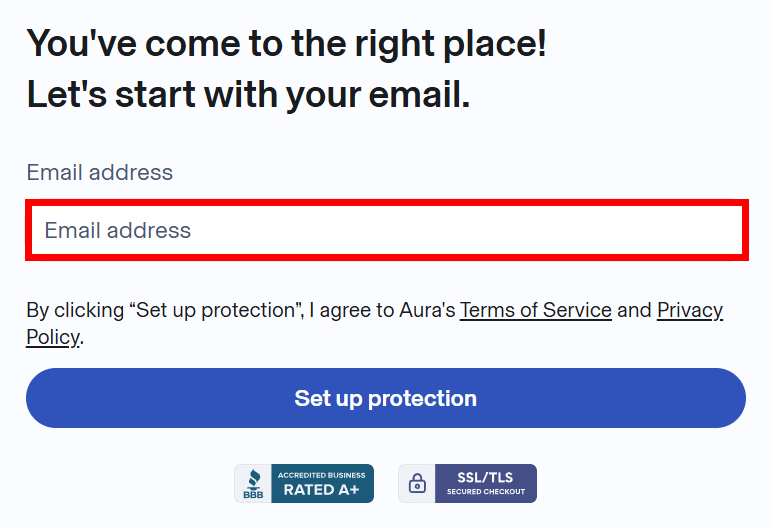Click the word "Policy" on the second line
771x528 pixels.
click(x=52, y=337)
